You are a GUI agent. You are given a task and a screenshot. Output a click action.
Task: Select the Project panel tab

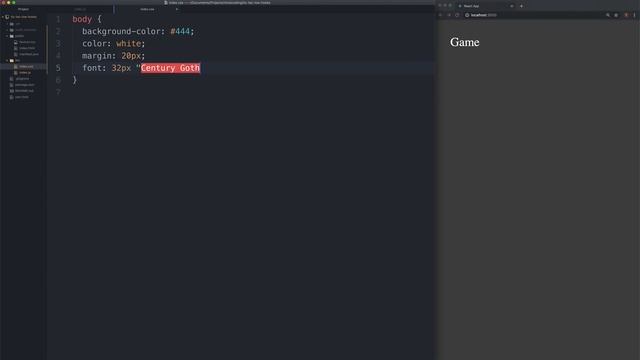coord(23,9)
